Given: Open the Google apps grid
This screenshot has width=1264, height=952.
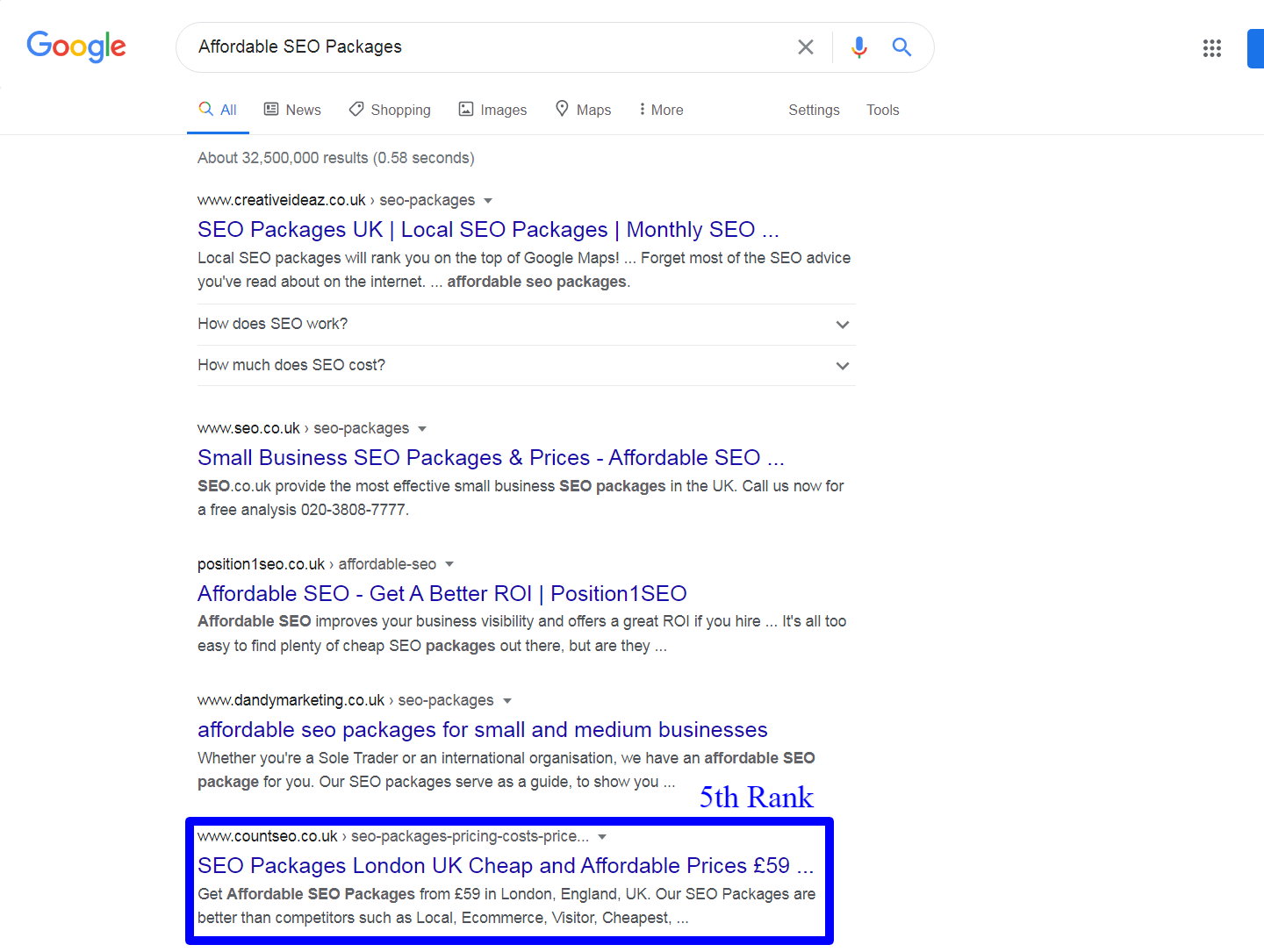Looking at the screenshot, I should click(x=1212, y=48).
